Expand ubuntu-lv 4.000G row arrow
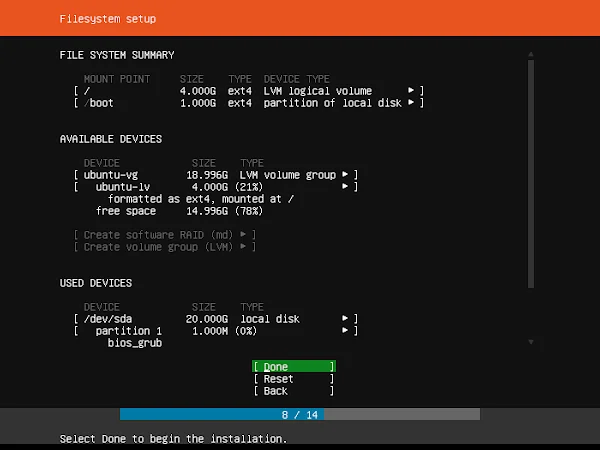This screenshot has width=600, height=450. tap(345, 186)
